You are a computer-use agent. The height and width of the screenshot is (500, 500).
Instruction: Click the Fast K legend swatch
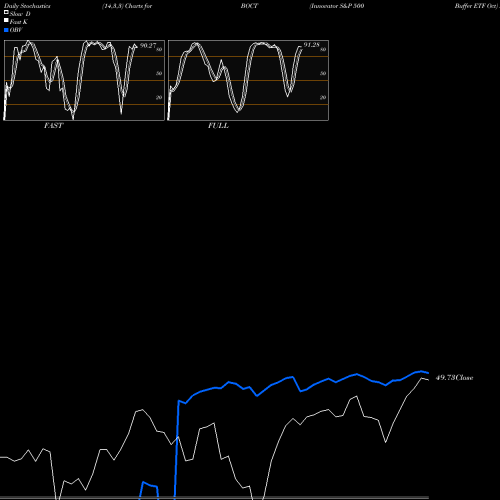[6, 21]
